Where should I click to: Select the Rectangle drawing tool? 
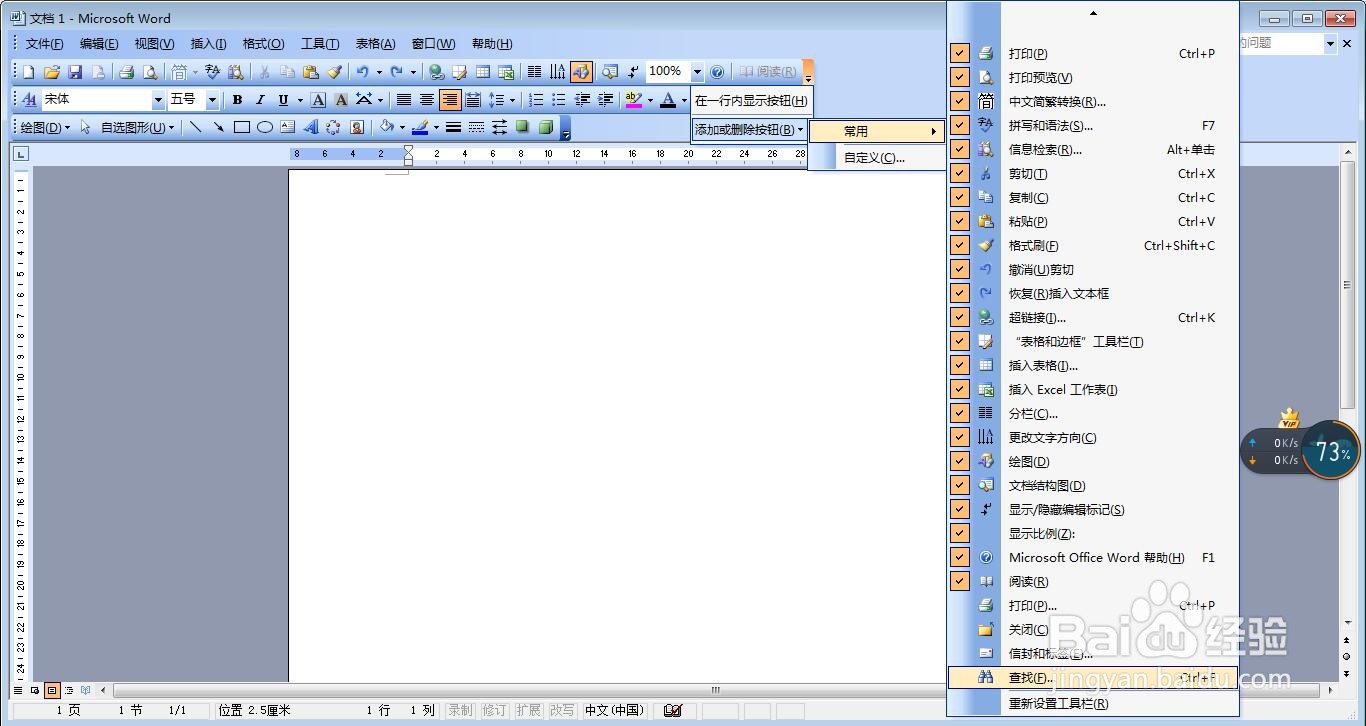pyautogui.click(x=242, y=127)
